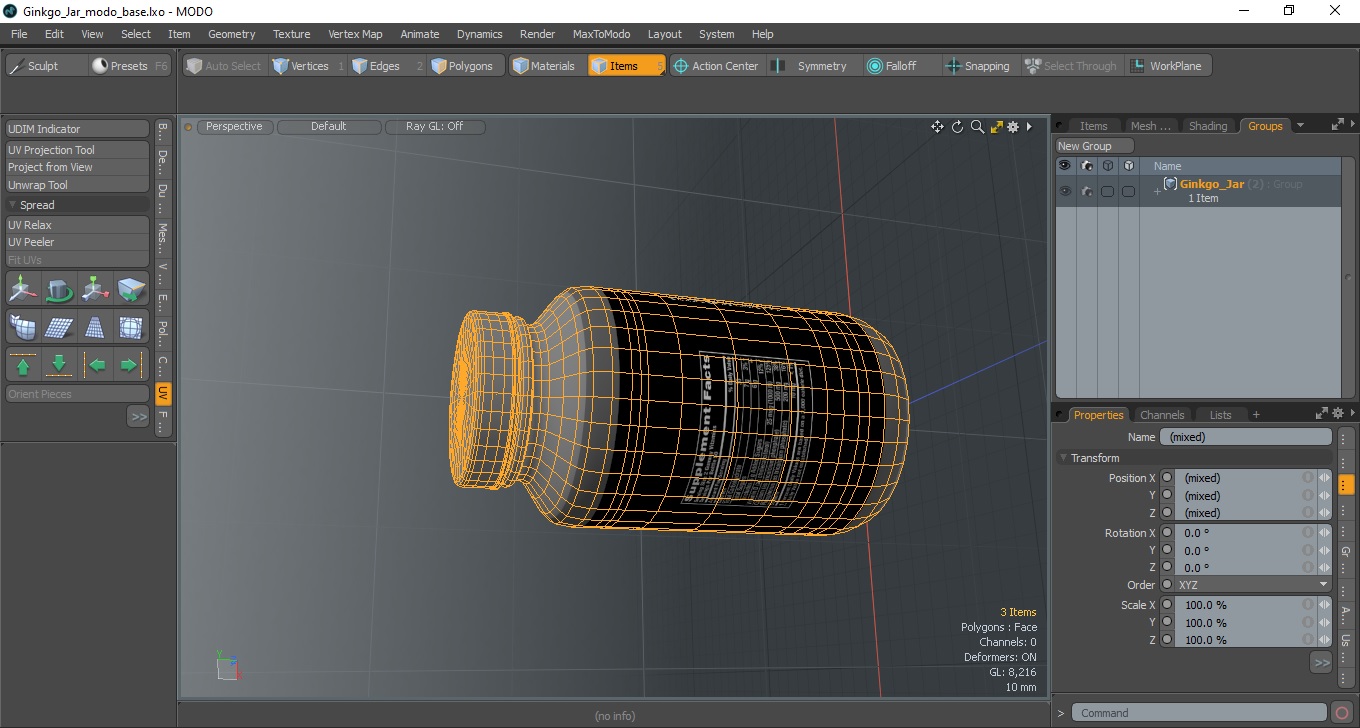Open the Vertex Map menu
This screenshot has width=1360, height=728.
tap(355, 34)
